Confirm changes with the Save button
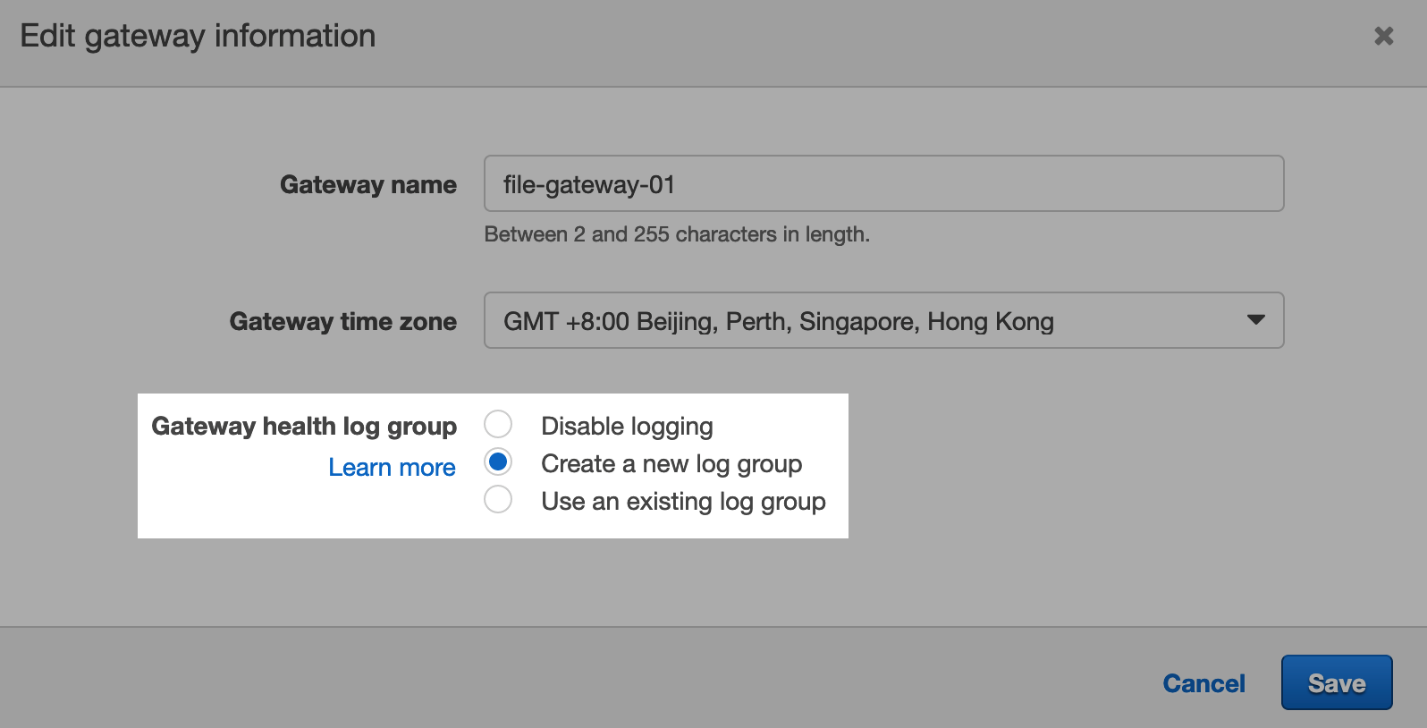 1336,682
